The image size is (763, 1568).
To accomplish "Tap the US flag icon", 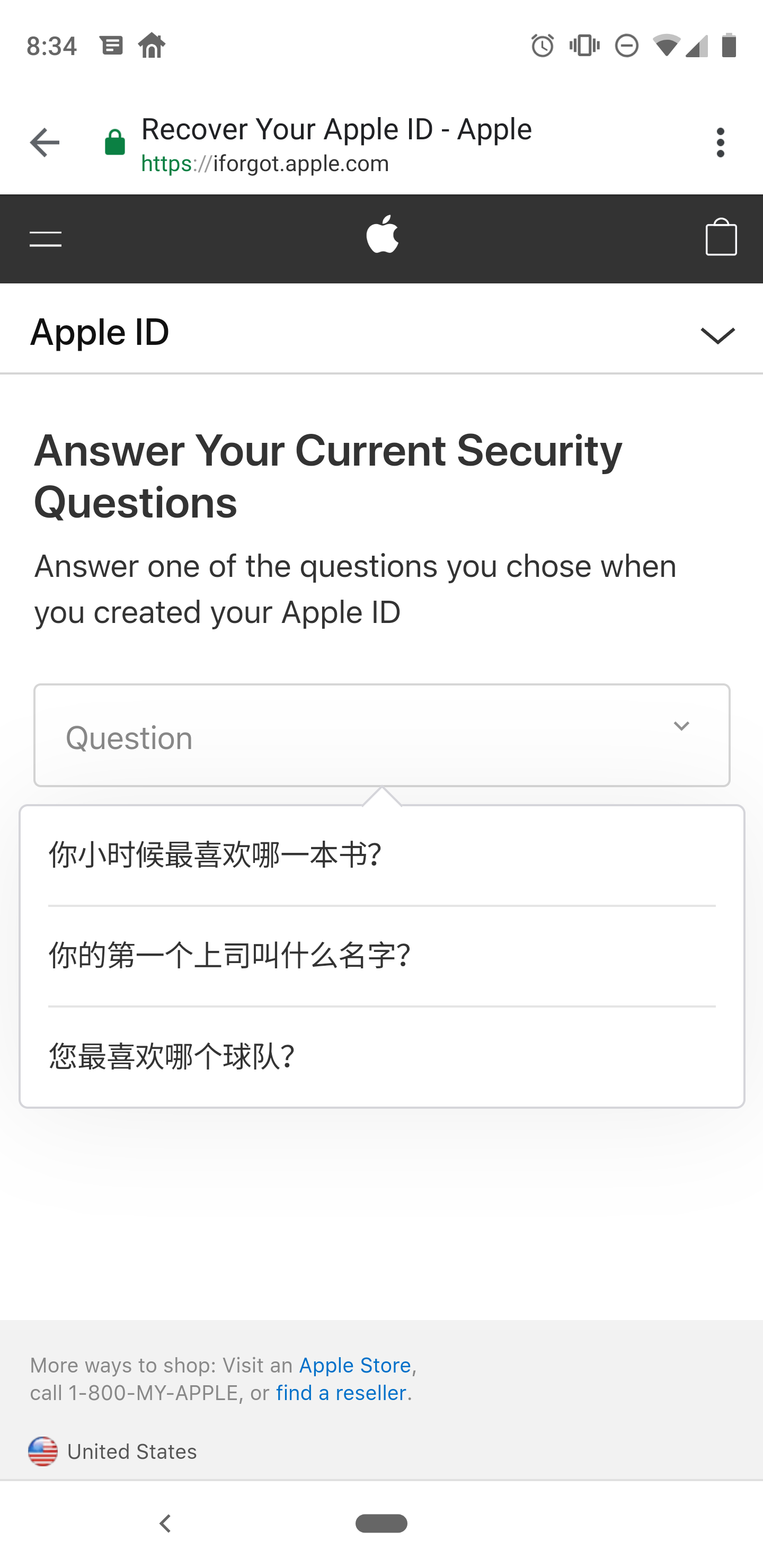I will tap(42, 1452).
